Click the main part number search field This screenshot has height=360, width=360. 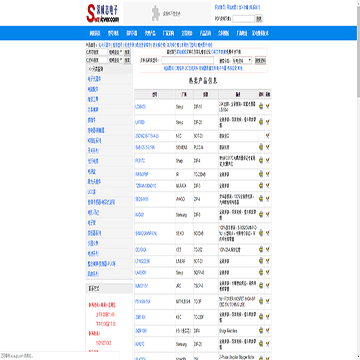tap(188, 60)
